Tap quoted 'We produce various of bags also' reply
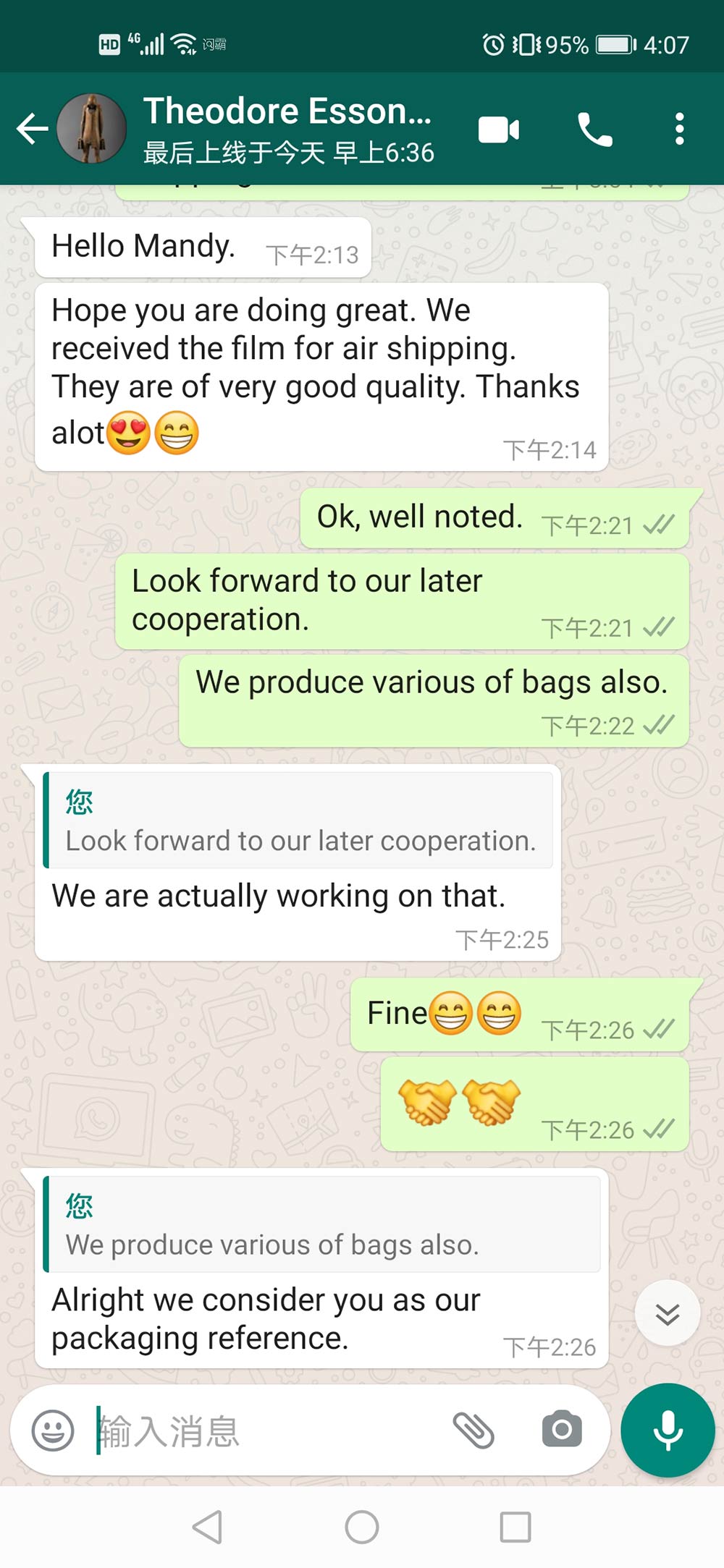The width and height of the screenshot is (724, 1568). coord(321,1224)
